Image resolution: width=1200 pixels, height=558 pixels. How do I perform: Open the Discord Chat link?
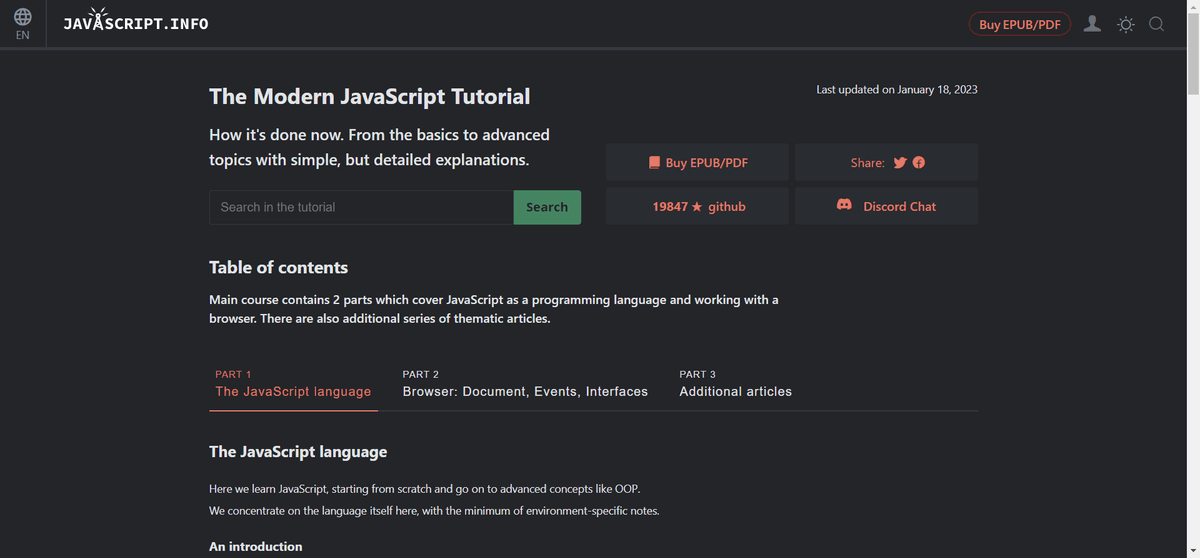tap(899, 206)
